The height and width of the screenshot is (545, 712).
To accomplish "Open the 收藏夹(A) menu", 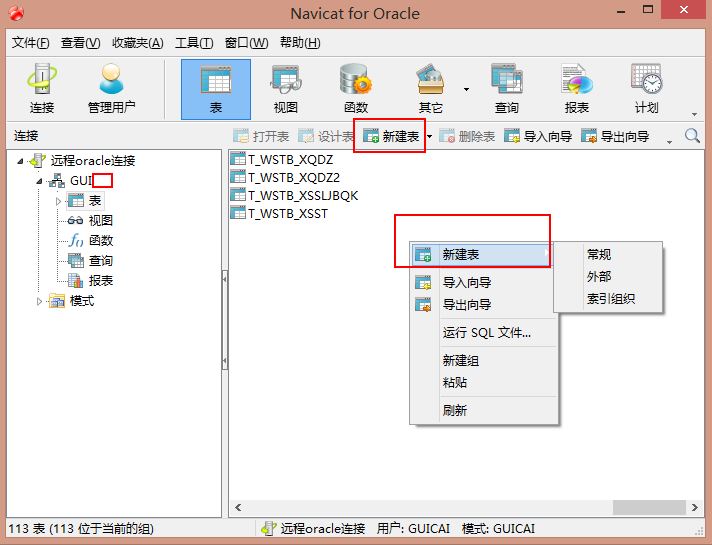I will click(138, 43).
